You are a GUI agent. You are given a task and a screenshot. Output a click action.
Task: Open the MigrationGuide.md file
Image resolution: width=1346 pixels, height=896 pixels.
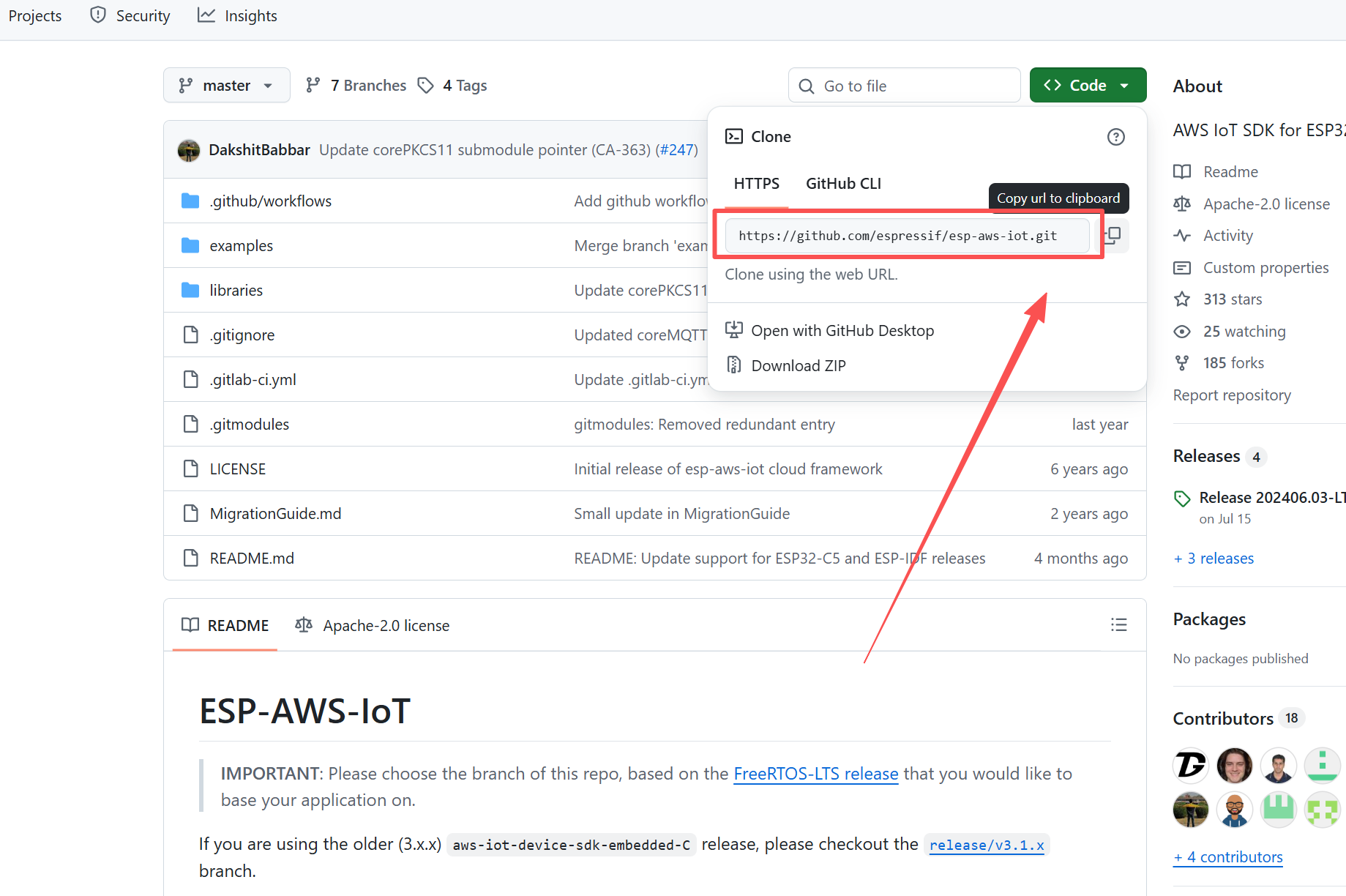tap(275, 514)
